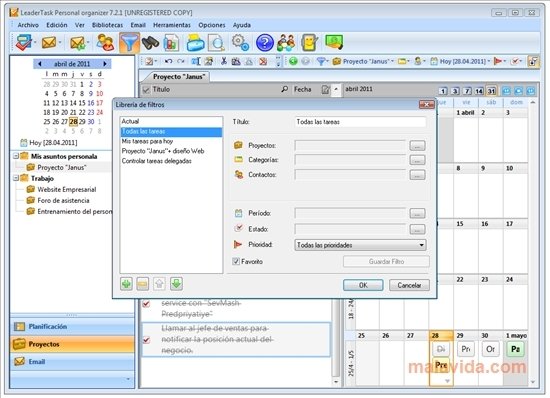The image size is (550, 398).
Task: Click OK in the filter library dialog
Action: click(x=363, y=285)
